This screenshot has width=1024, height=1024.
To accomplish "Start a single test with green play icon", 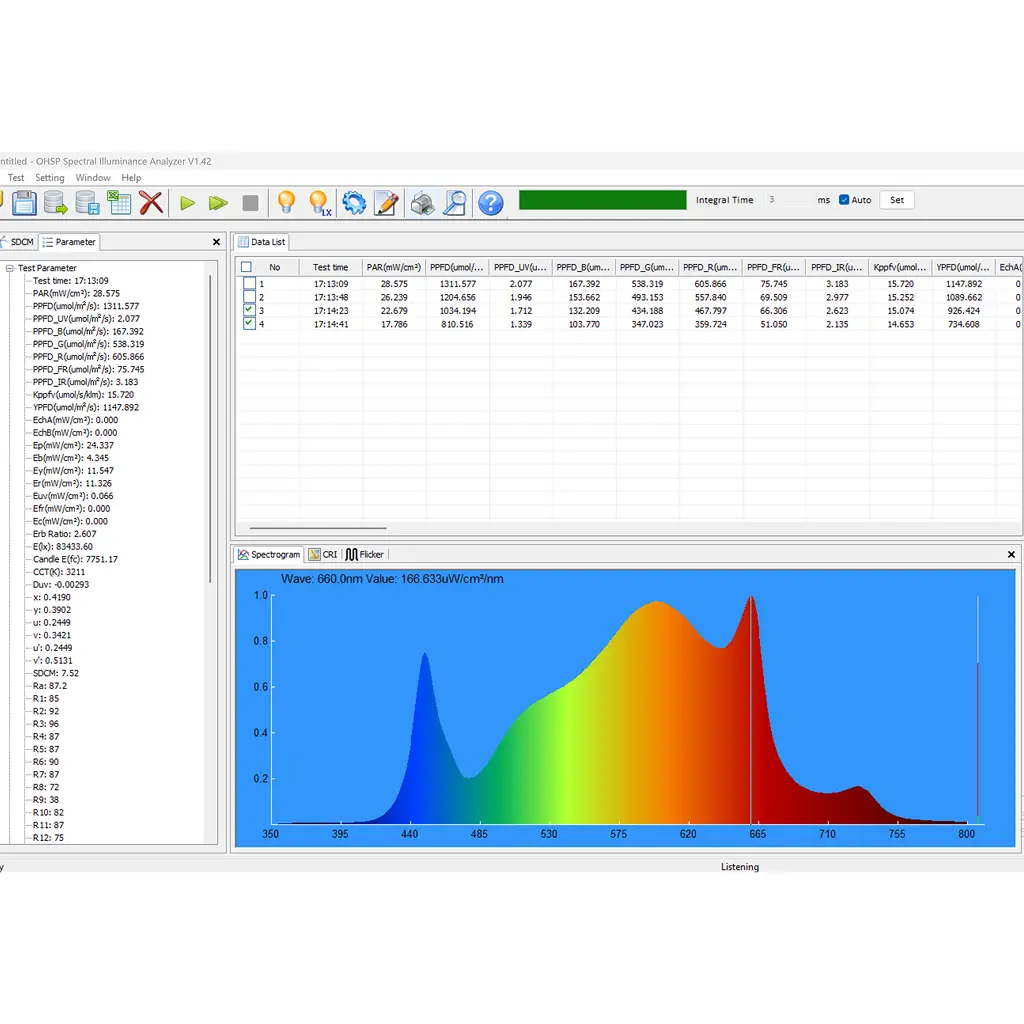I will tap(187, 203).
